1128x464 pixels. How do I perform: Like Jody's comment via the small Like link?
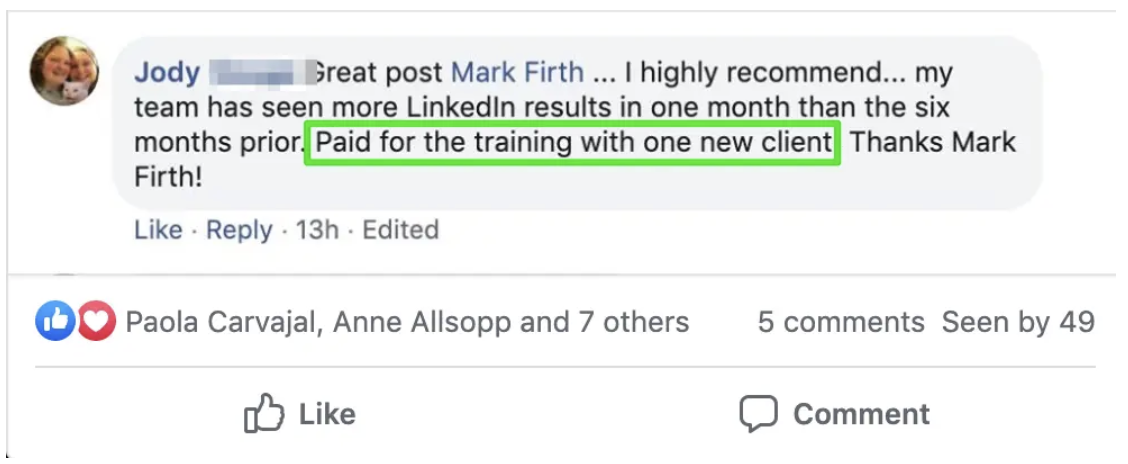click(158, 230)
